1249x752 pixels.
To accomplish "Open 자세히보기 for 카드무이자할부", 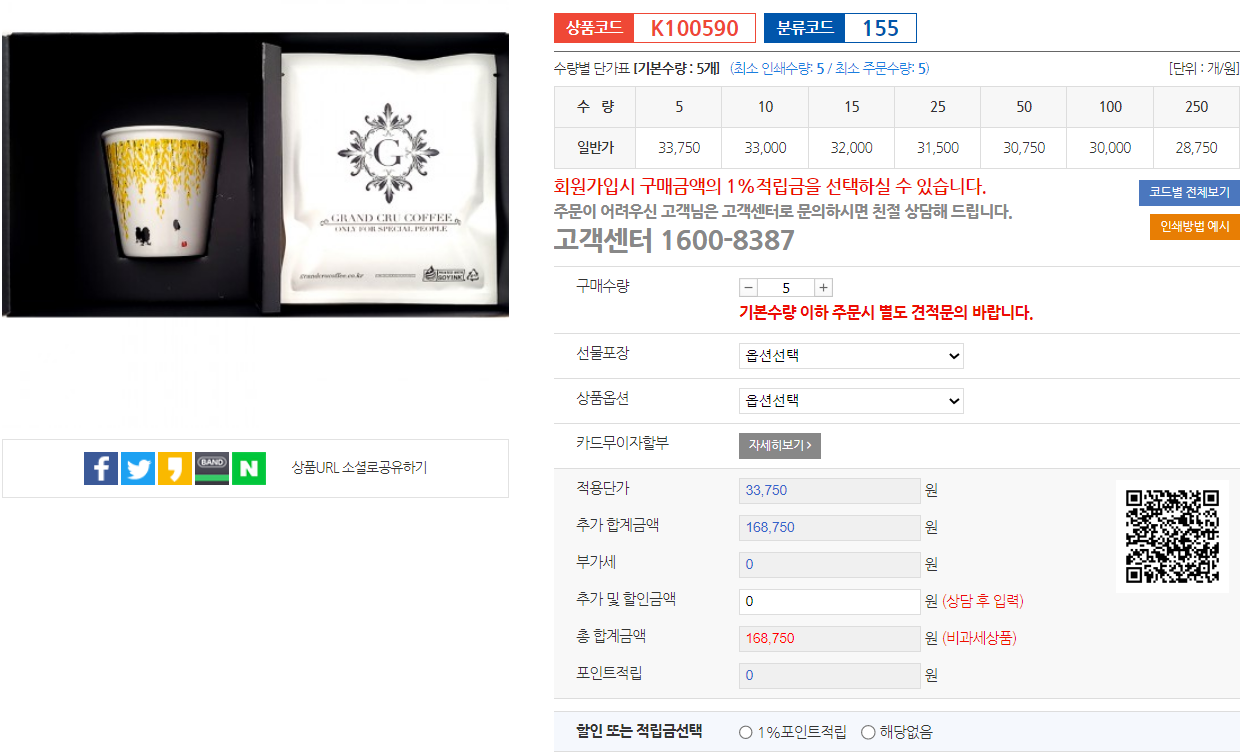I will (780, 446).
